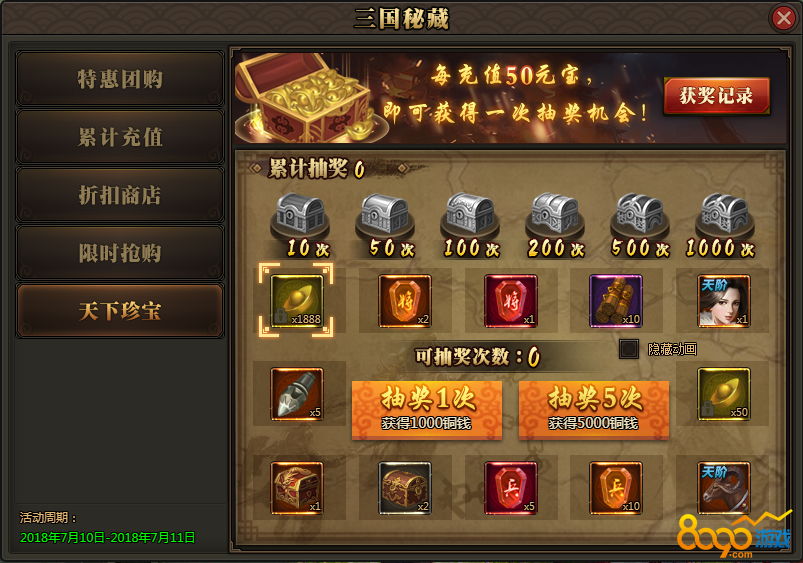Switch to the 折扣商店 tab
Viewport: 803px width, 563px height.
tap(120, 195)
